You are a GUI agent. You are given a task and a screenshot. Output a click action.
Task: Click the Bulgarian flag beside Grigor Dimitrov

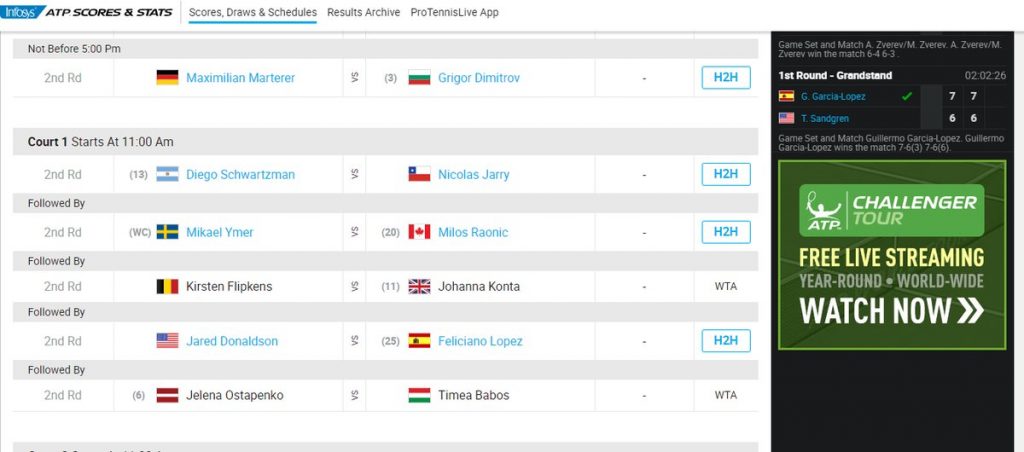(419, 78)
